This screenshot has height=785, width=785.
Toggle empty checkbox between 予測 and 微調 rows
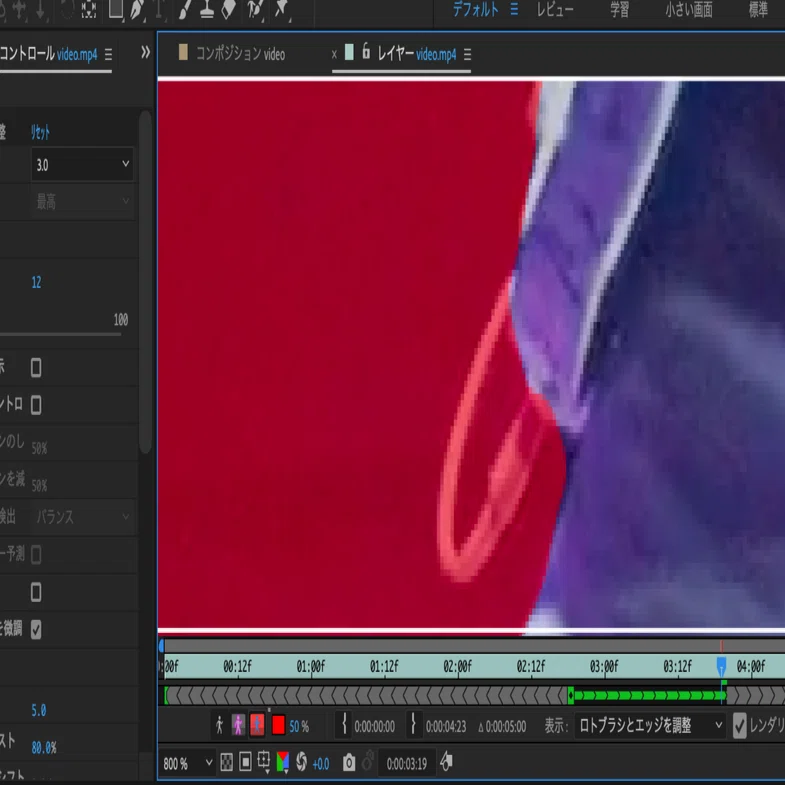(36, 592)
